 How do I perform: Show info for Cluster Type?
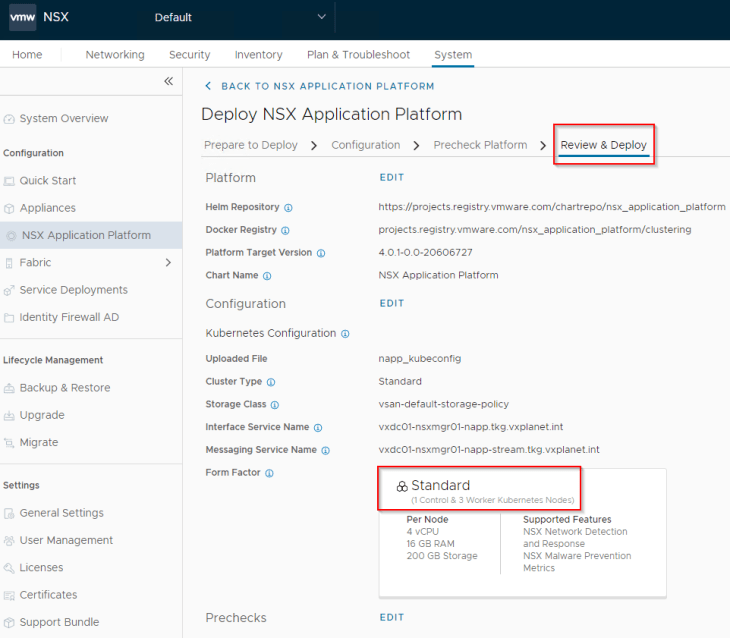[x=271, y=382]
